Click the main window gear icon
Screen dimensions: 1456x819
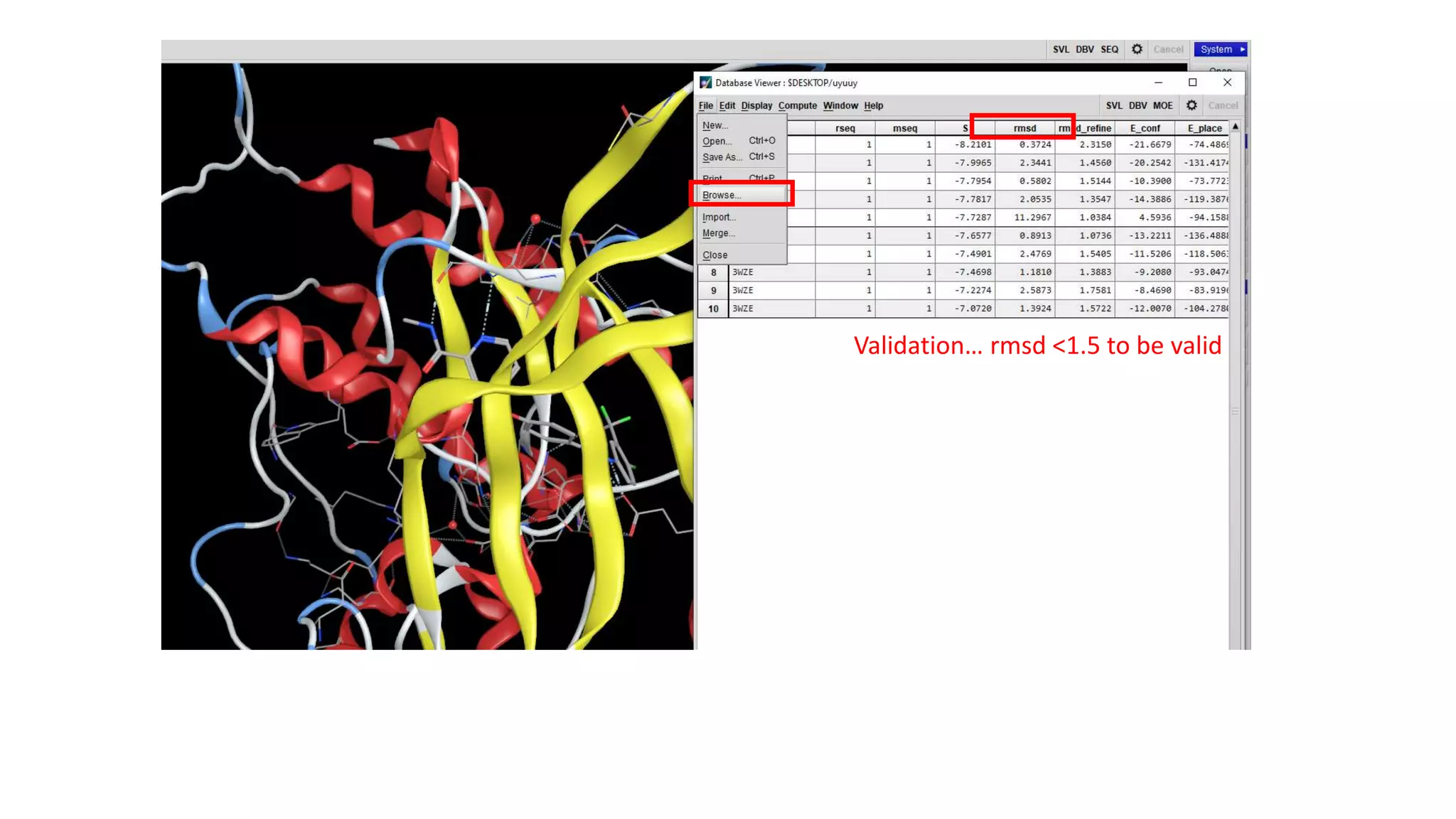(1137, 49)
